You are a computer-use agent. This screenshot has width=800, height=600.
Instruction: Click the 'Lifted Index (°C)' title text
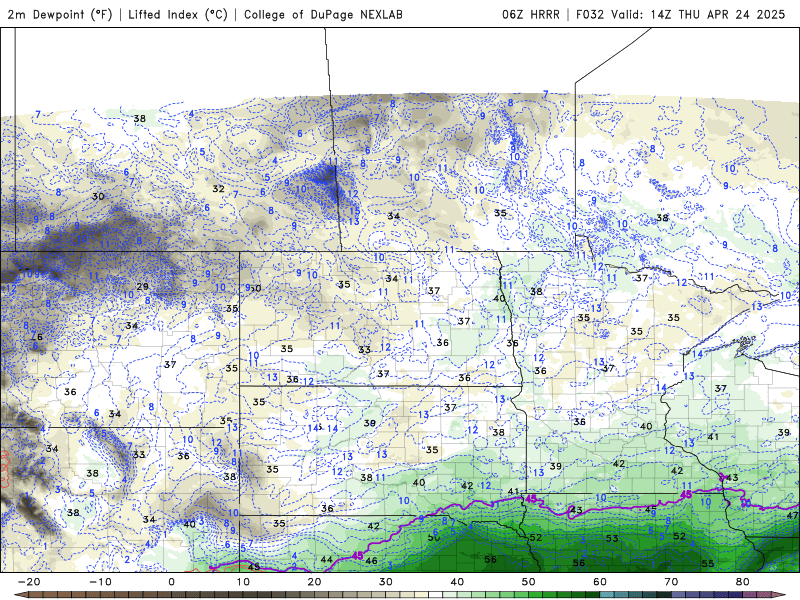178,14
